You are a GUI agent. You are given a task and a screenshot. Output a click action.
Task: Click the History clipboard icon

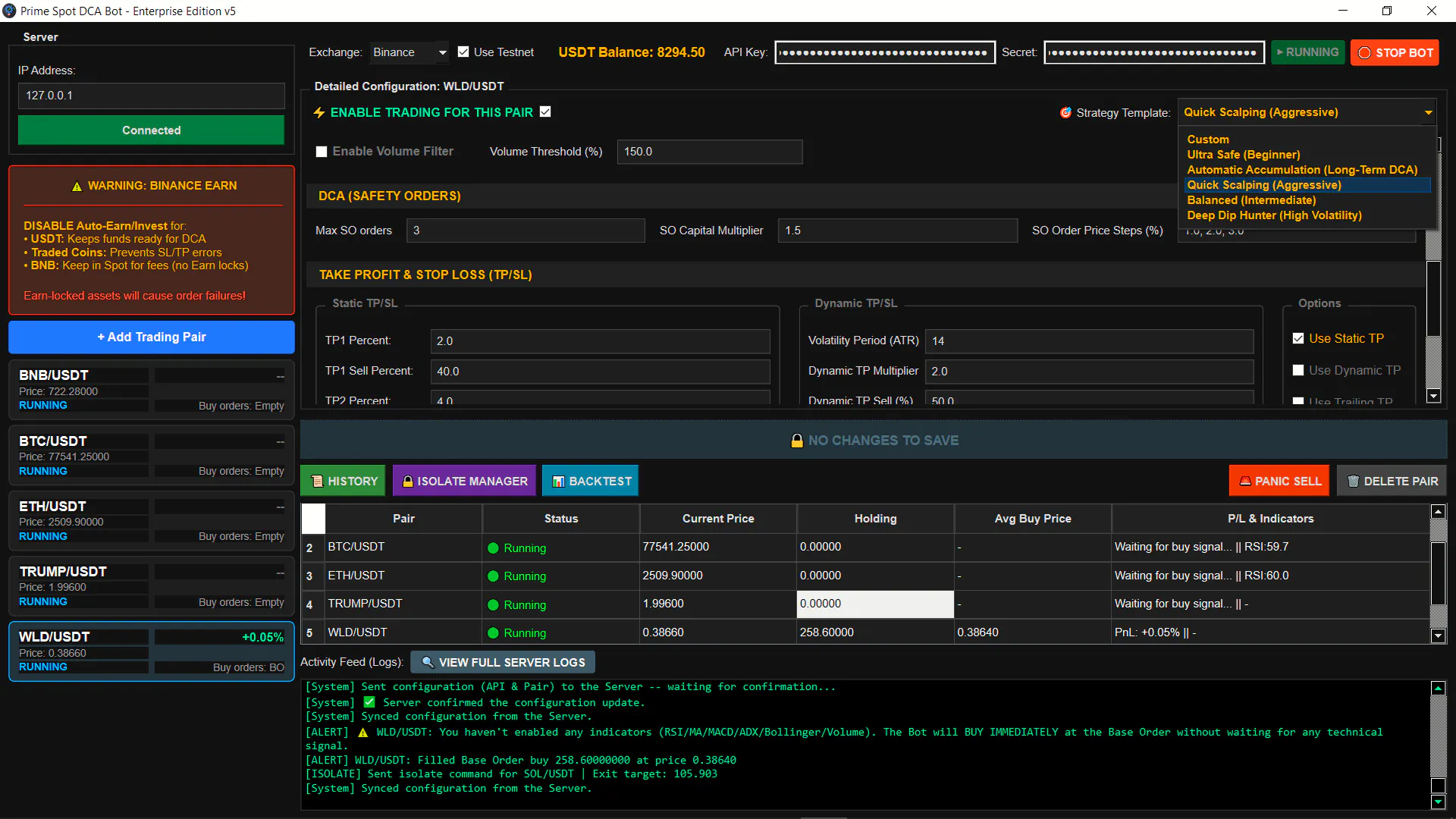pos(317,482)
